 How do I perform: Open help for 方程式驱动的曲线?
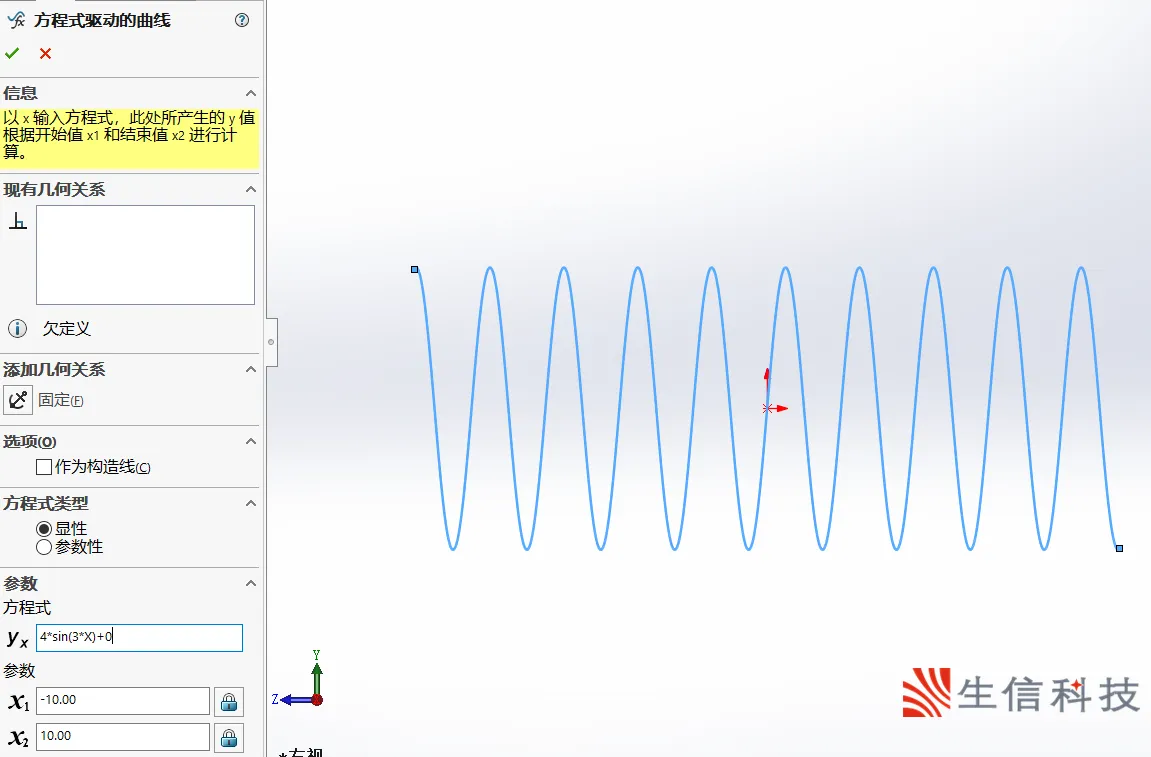(x=242, y=20)
